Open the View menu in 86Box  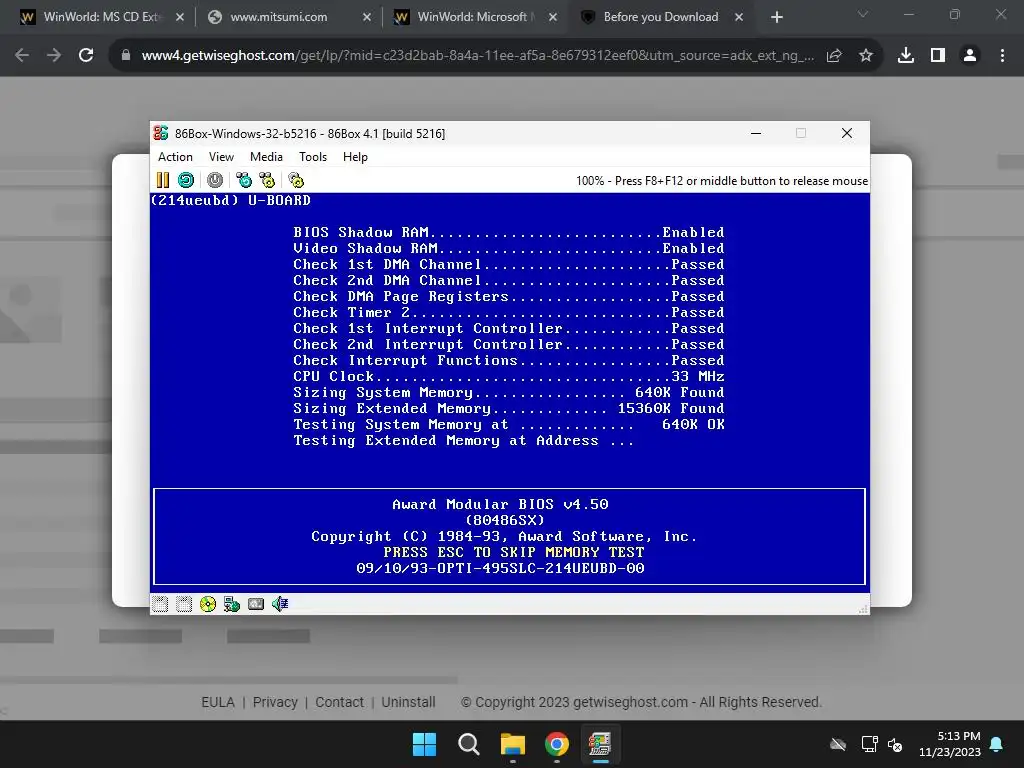pyautogui.click(x=221, y=157)
